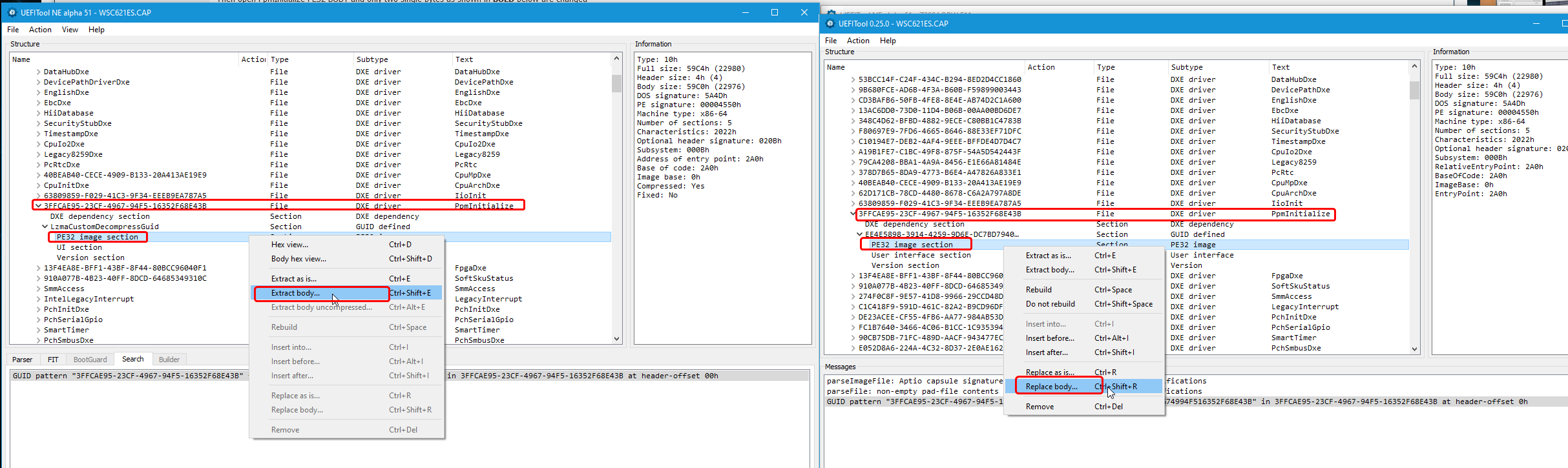Expand E052D8A6-224A GUID node
Image resolution: width=1568 pixels, height=468 pixels.
pos(853,348)
